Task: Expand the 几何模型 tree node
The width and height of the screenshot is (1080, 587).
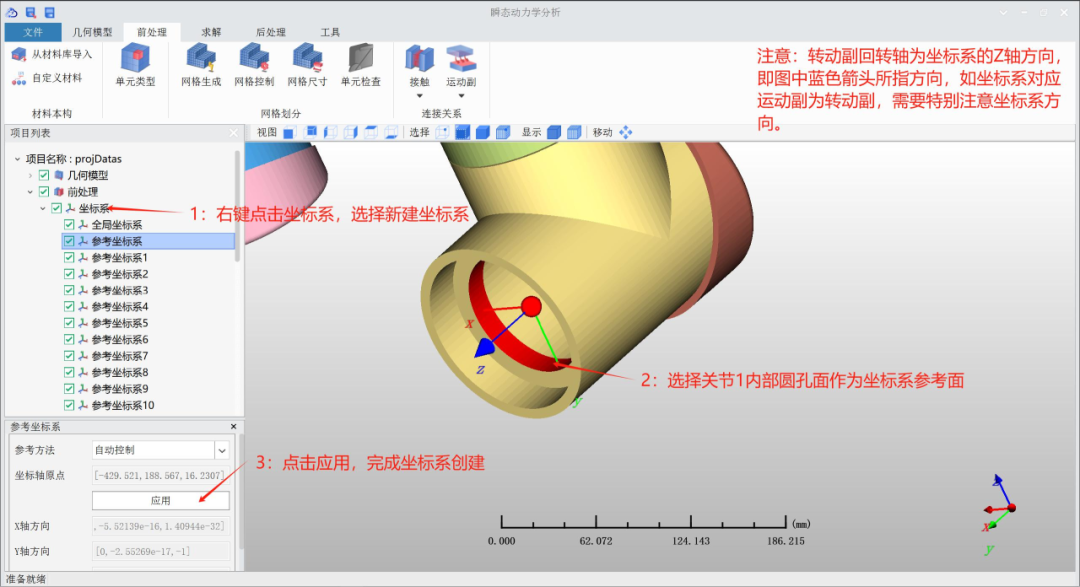Action: tap(30, 176)
